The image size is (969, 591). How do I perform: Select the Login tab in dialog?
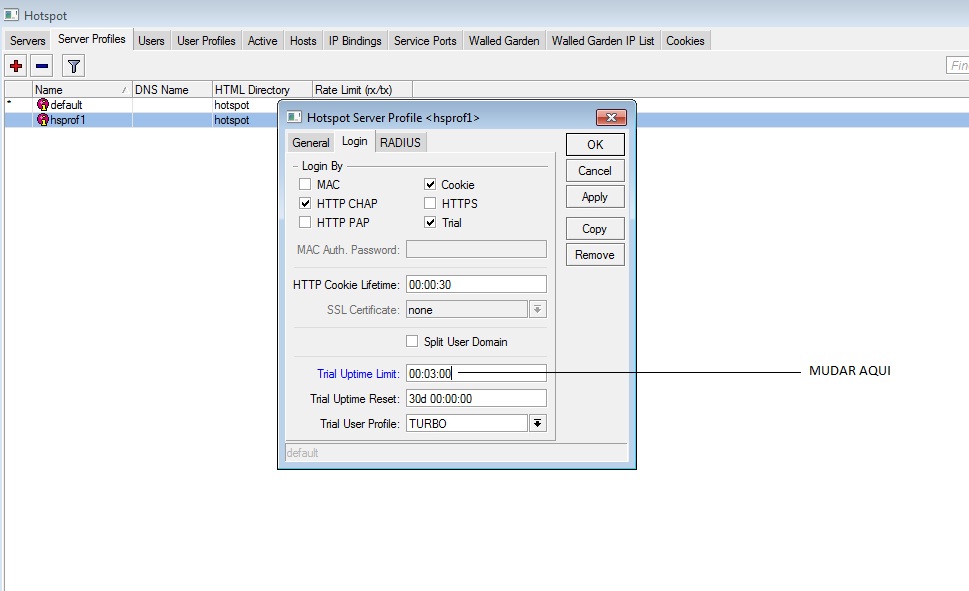[355, 141]
